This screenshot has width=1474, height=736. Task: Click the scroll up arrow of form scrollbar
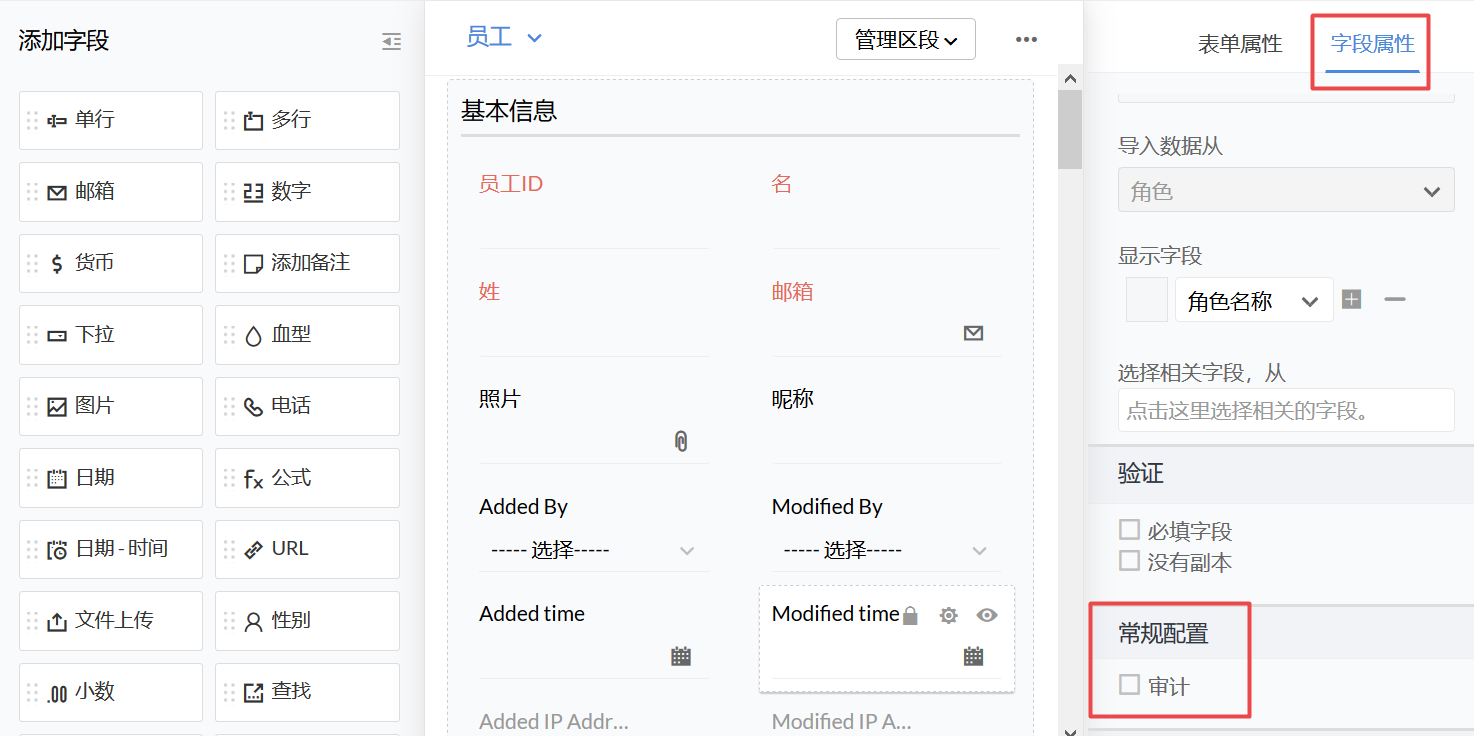[1070, 78]
